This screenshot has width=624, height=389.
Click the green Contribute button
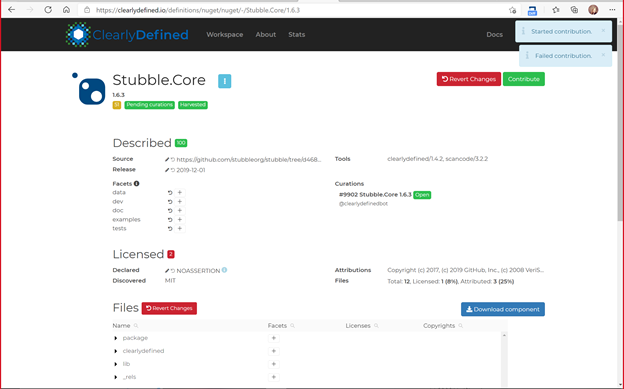(x=523, y=79)
